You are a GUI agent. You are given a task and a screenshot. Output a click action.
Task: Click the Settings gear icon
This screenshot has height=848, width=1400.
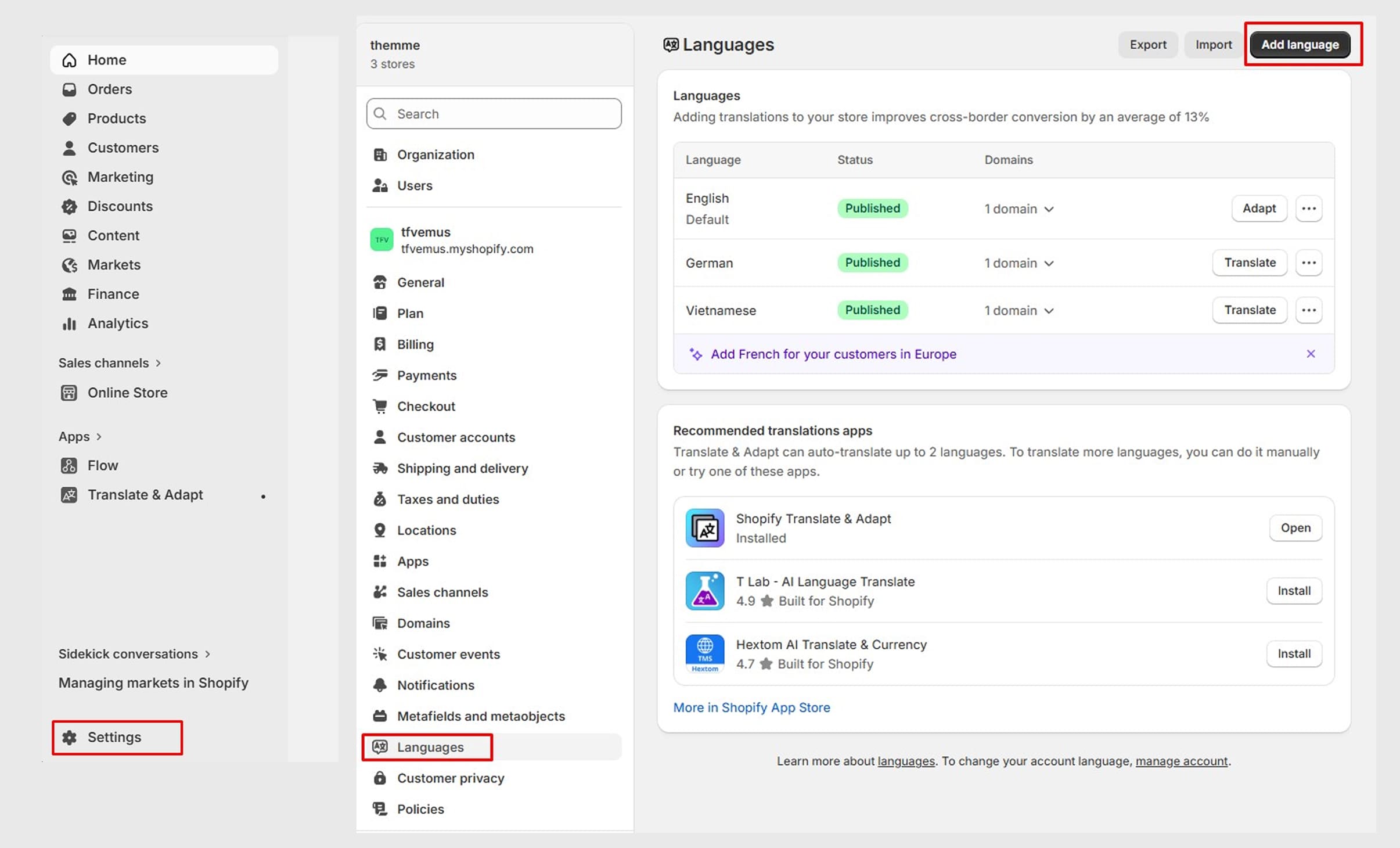(69, 737)
